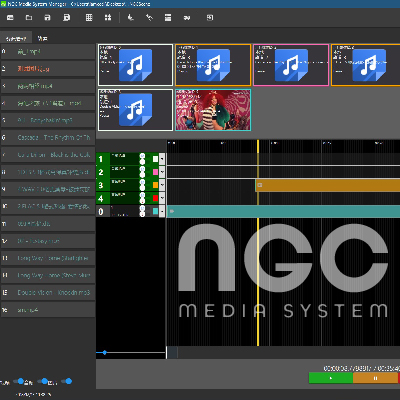Screen dimensions: 400x400
Task: Open the white color swatch on track 1
Action: click(x=155, y=159)
